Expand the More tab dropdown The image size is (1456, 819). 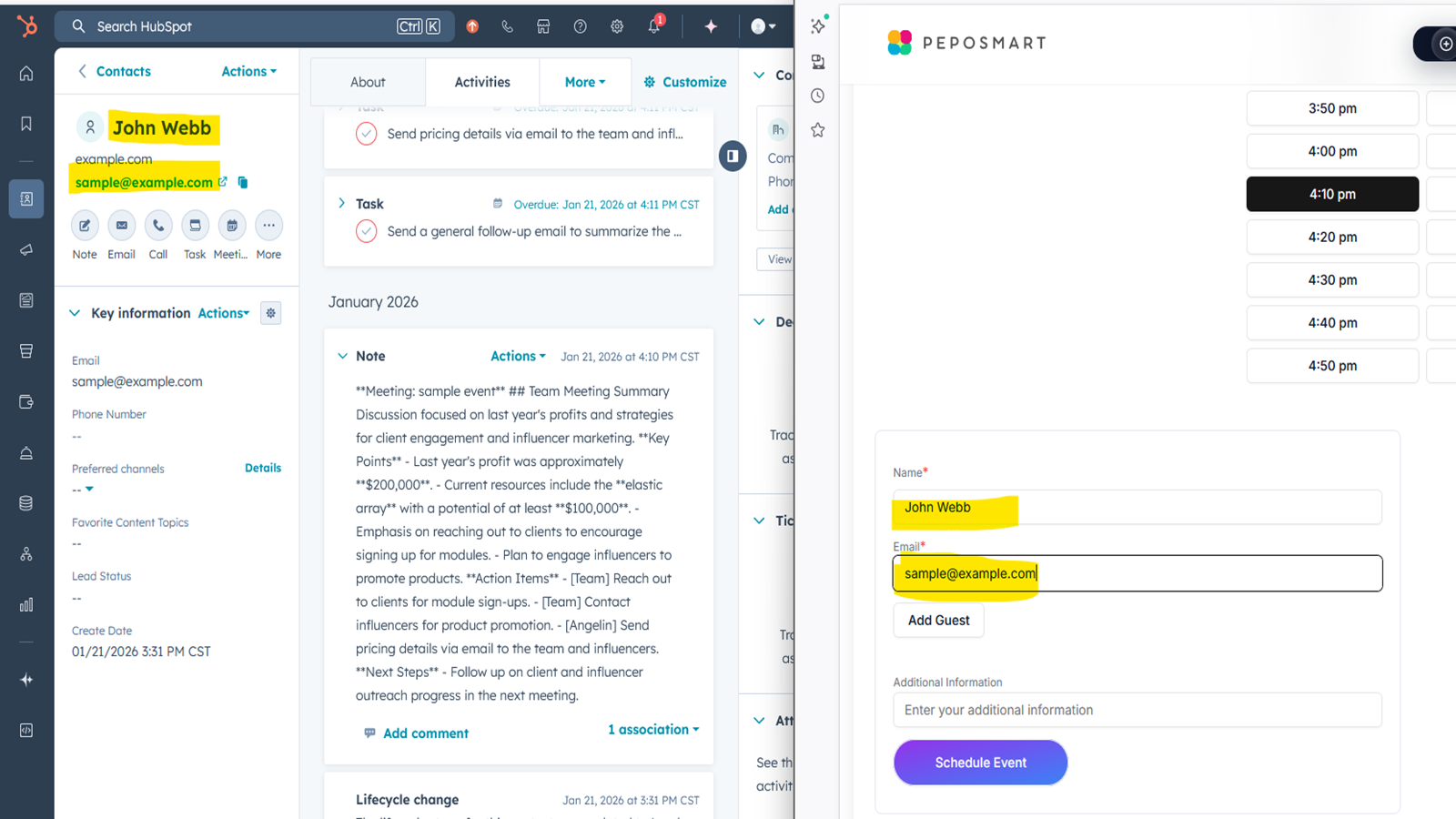click(584, 81)
